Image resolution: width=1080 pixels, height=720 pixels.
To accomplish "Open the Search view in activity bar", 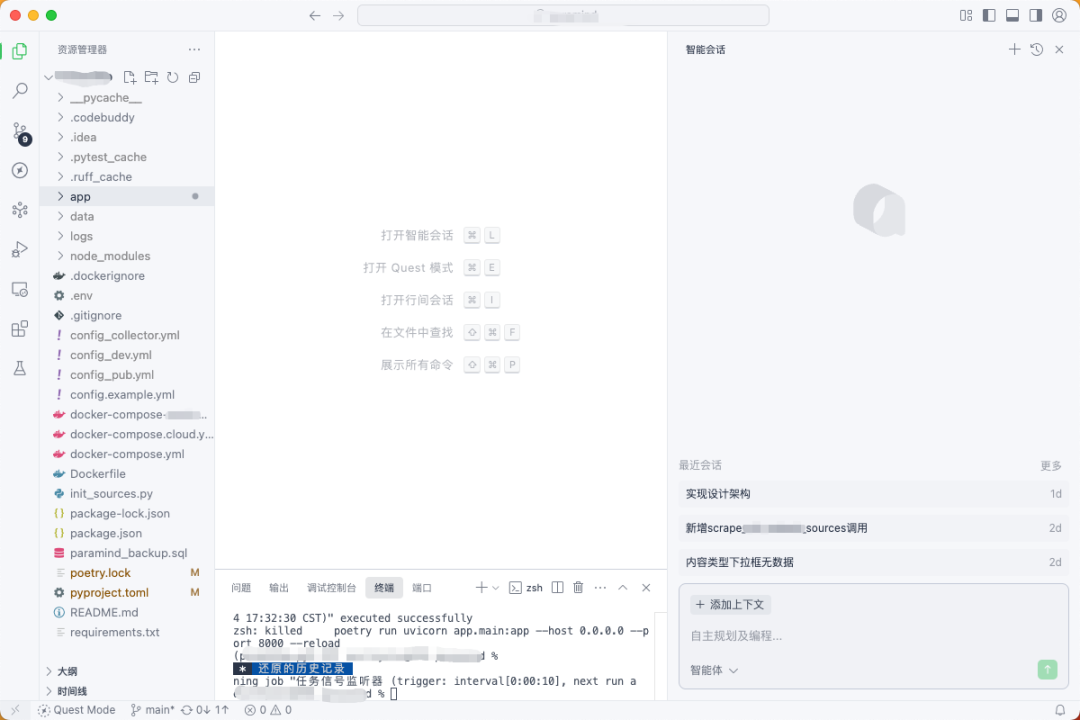I will coord(19,90).
